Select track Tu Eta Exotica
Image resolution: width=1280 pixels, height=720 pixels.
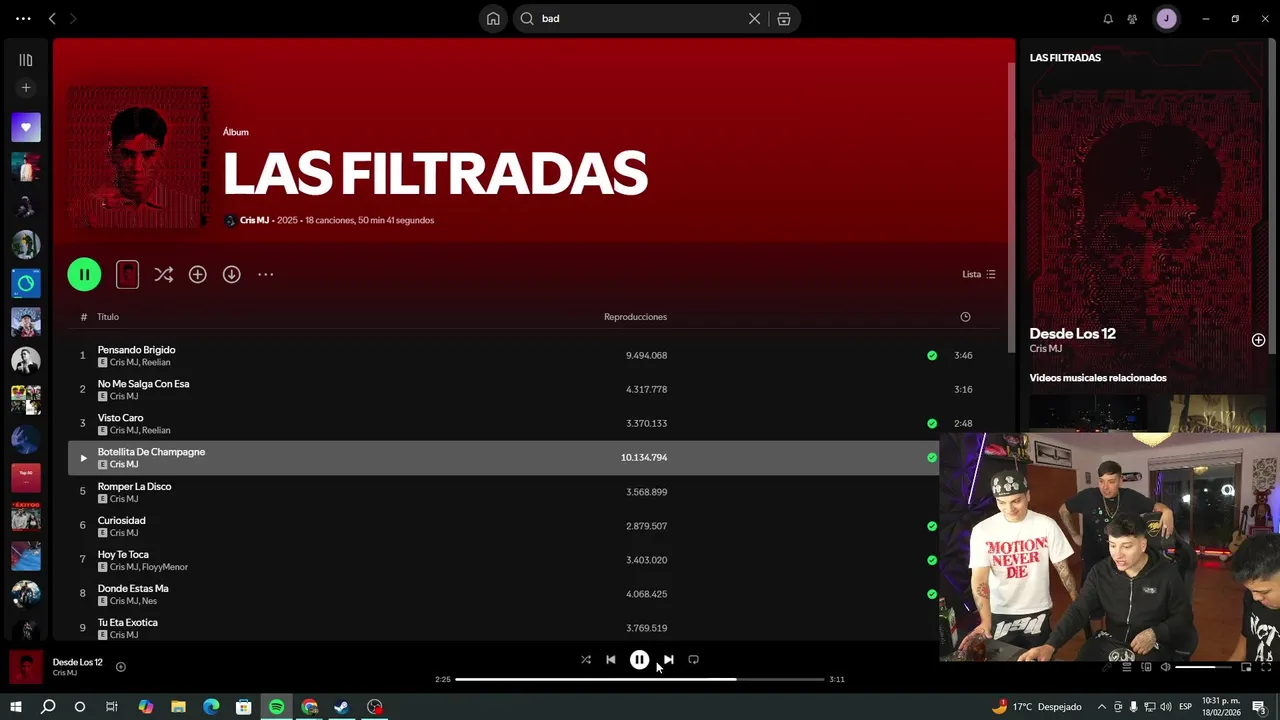127,623
